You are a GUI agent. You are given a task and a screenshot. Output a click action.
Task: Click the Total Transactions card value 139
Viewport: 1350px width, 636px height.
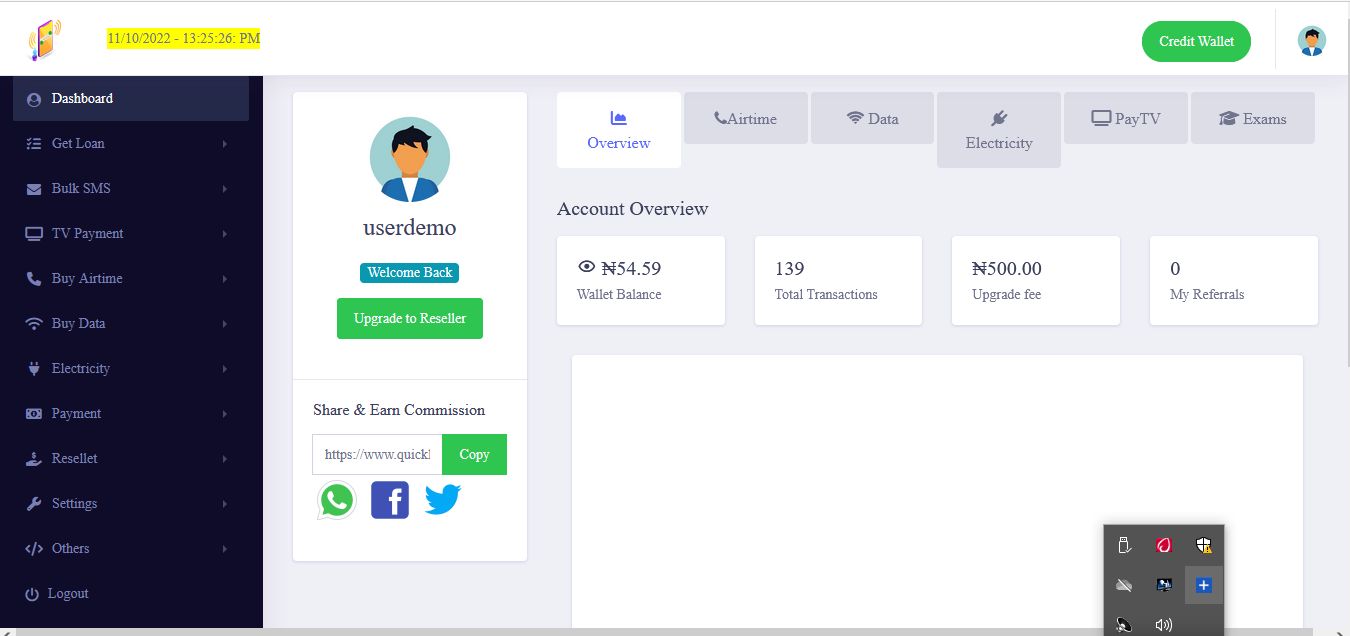[789, 268]
